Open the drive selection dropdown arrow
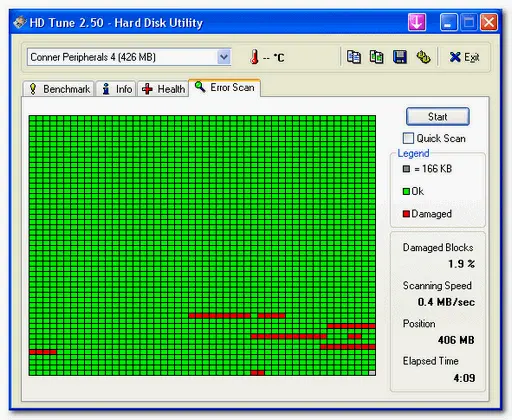The image size is (512, 420). click(x=224, y=57)
